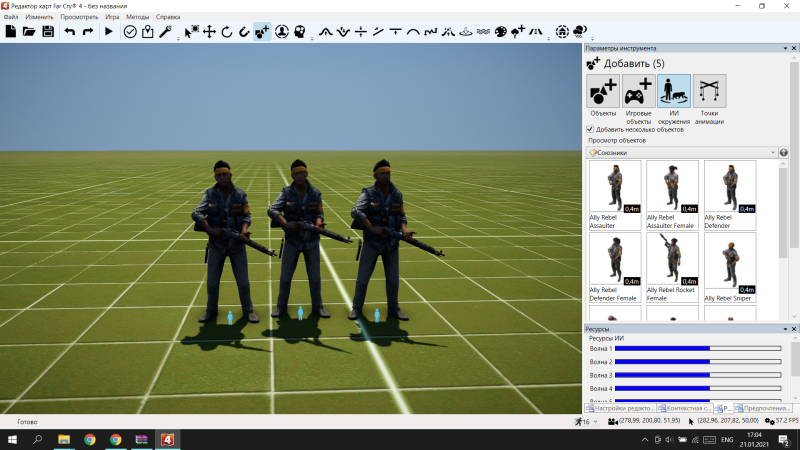The width and height of the screenshot is (800, 450).
Task: Choose the ИИ окружения category button
Action: tap(674, 91)
